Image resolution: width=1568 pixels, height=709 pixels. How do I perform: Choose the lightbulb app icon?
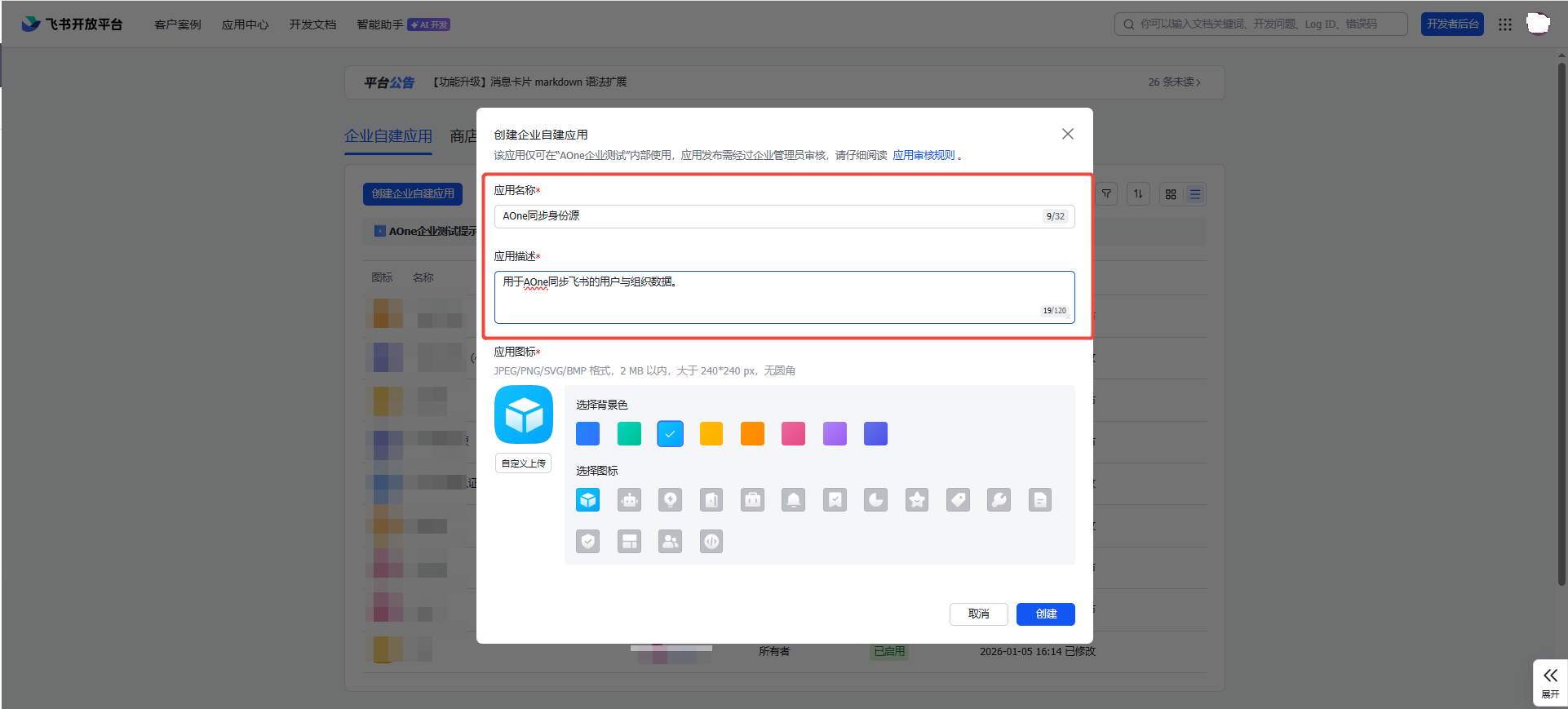pos(671,500)
